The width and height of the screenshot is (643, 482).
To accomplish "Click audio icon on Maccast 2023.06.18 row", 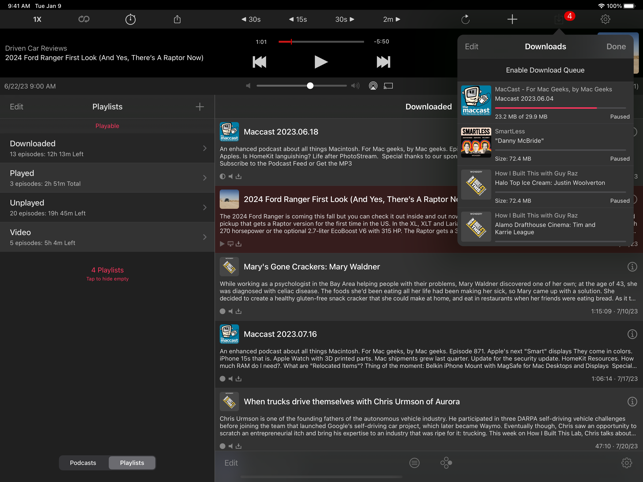I will click(x=230, y=176).
